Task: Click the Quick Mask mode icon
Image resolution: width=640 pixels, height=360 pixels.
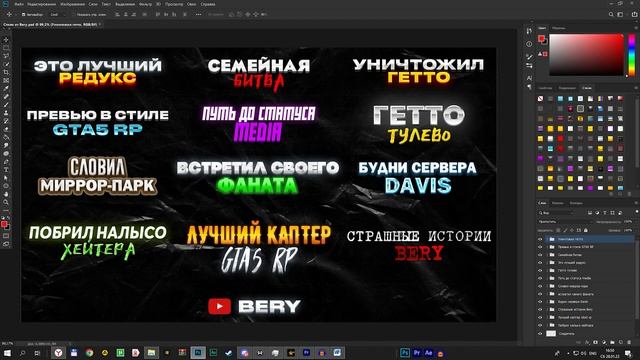Action: pos(6,236)
